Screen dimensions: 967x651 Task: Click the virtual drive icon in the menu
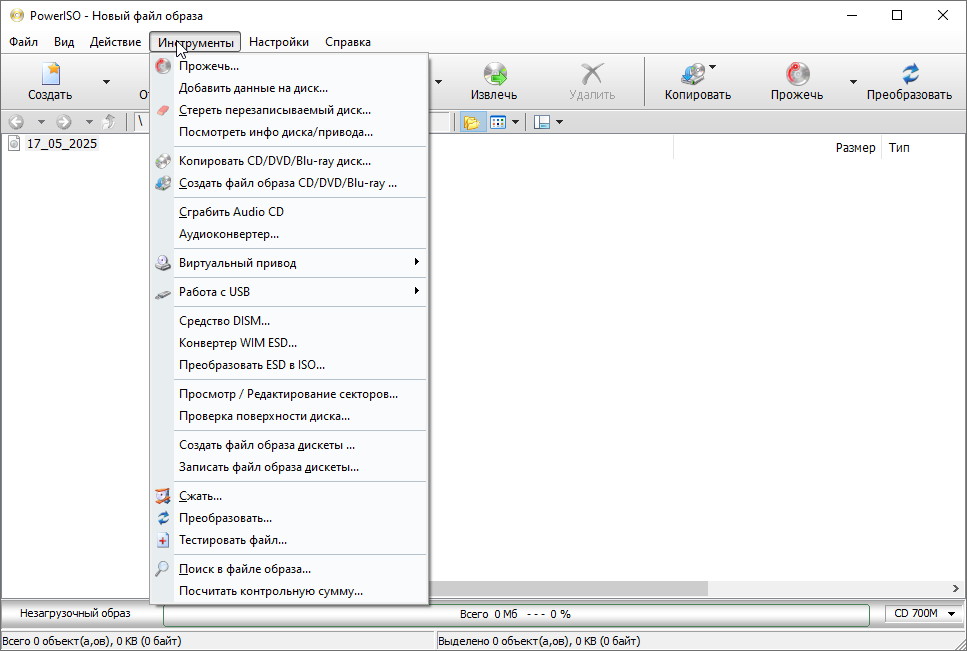pos(163,263)
